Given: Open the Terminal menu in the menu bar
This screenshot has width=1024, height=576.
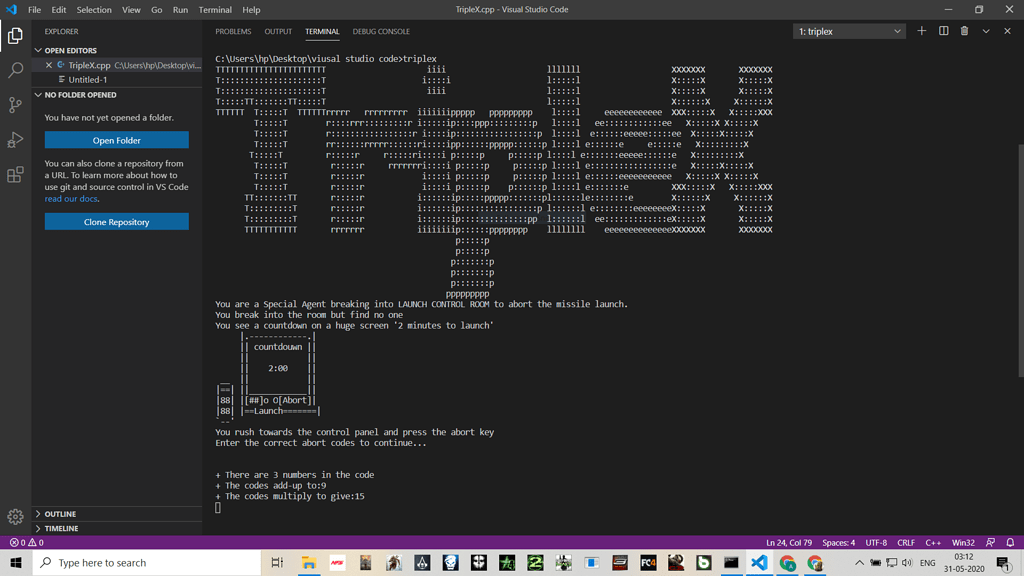Looking at the screenshot, I should tap(215, 10).
